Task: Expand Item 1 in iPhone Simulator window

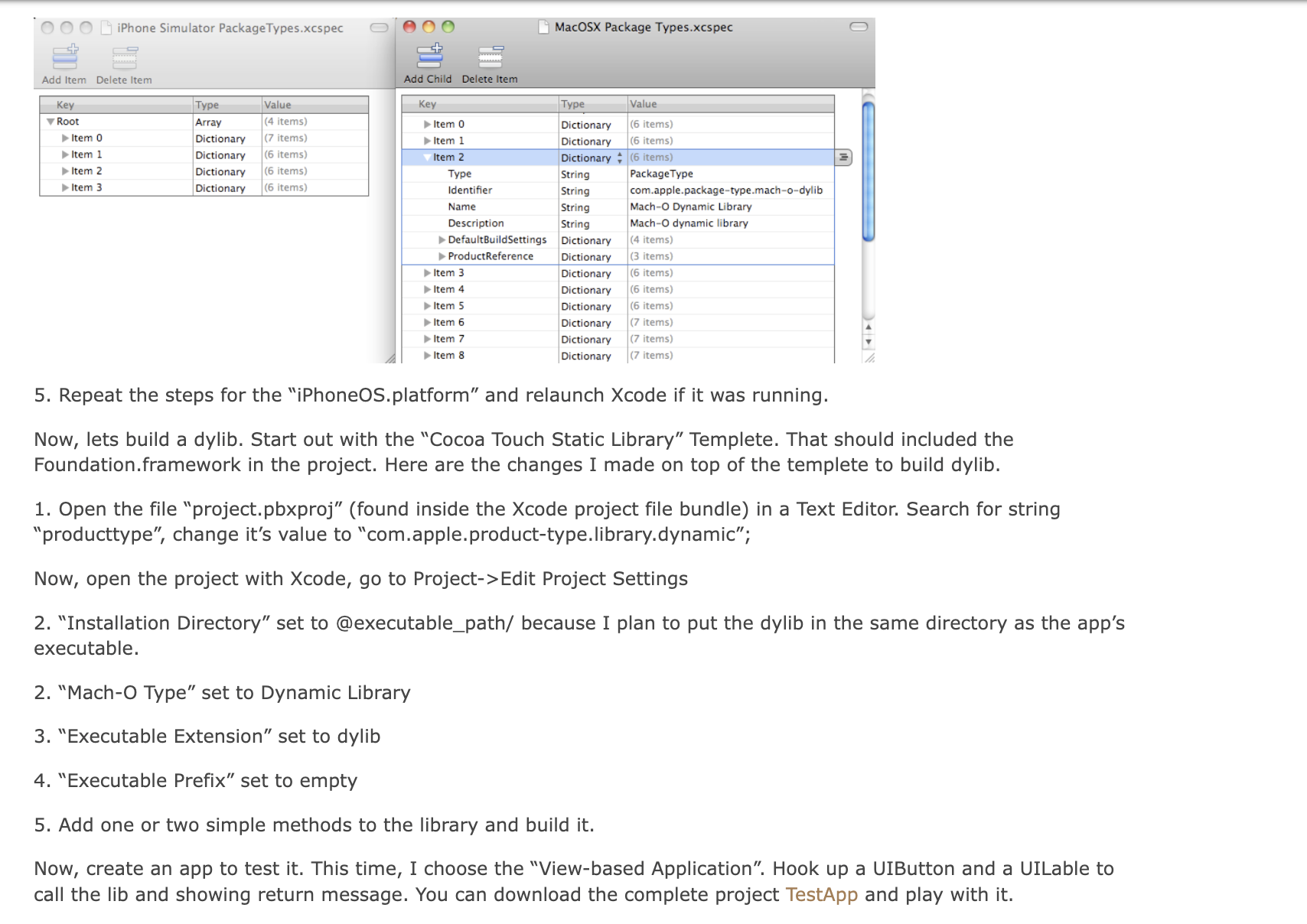Action: [66, 155]
